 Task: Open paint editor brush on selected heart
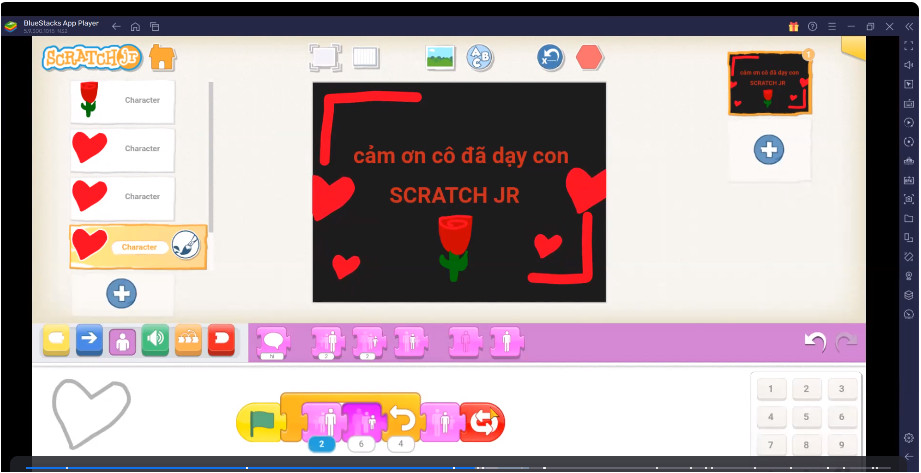(186, 245)
